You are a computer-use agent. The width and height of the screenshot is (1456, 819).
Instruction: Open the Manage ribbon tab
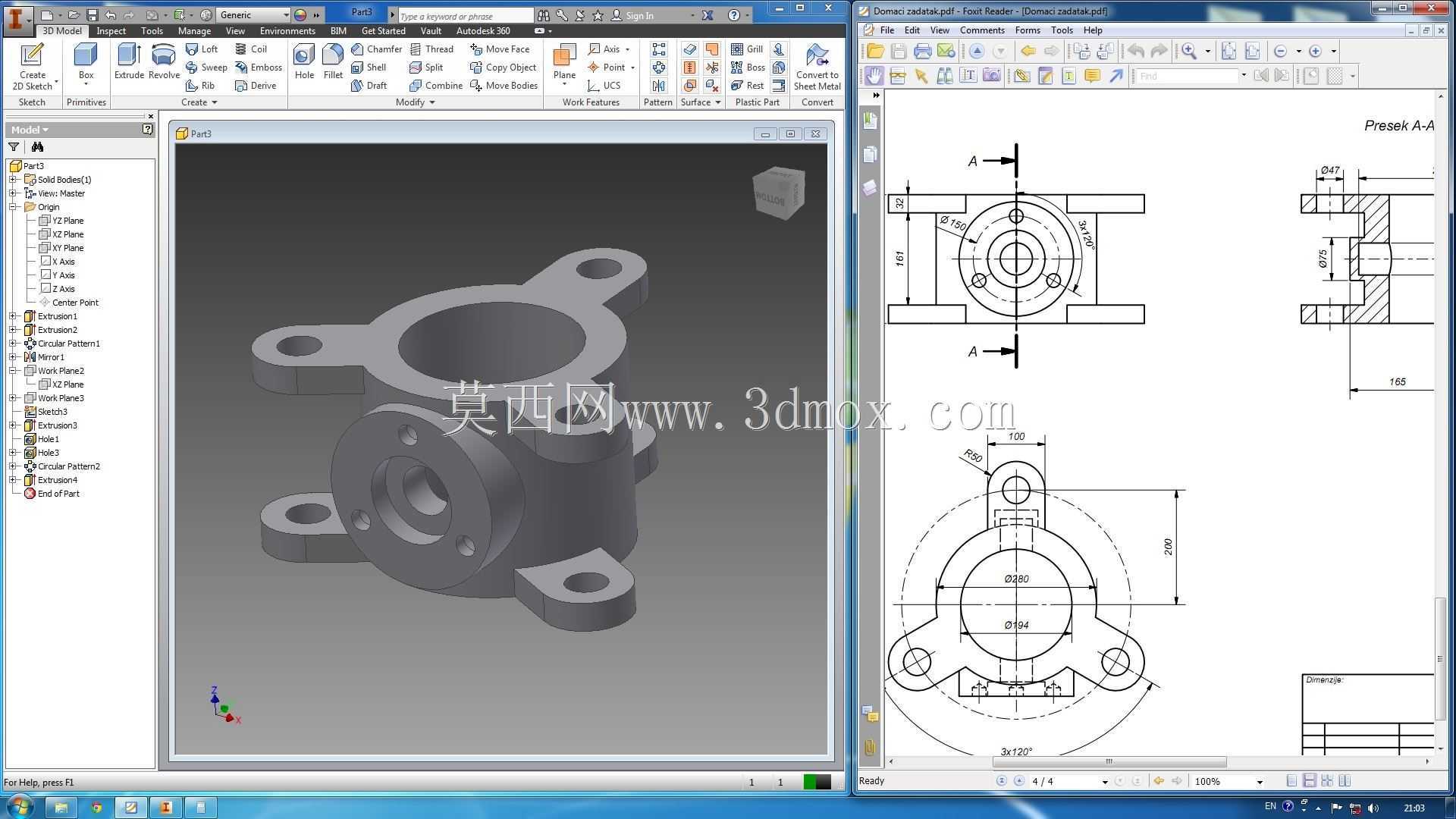click(x=194, y=31)
